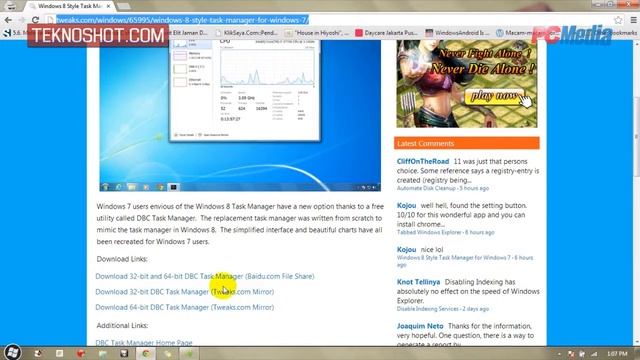Open commenter Knot Tellinya's profile

[418, 282]
